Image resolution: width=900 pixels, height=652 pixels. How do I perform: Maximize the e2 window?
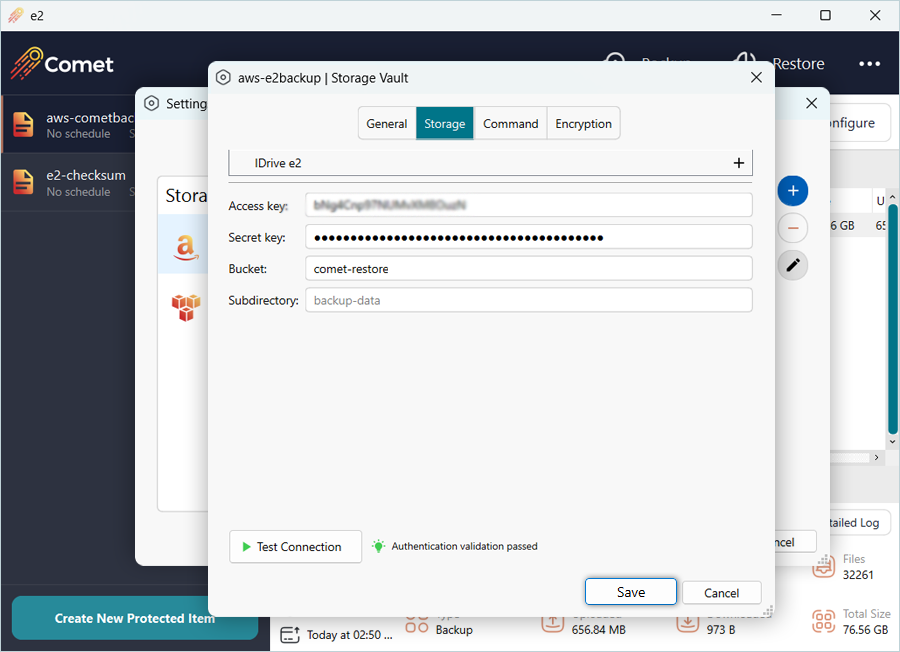pos(825,15)
